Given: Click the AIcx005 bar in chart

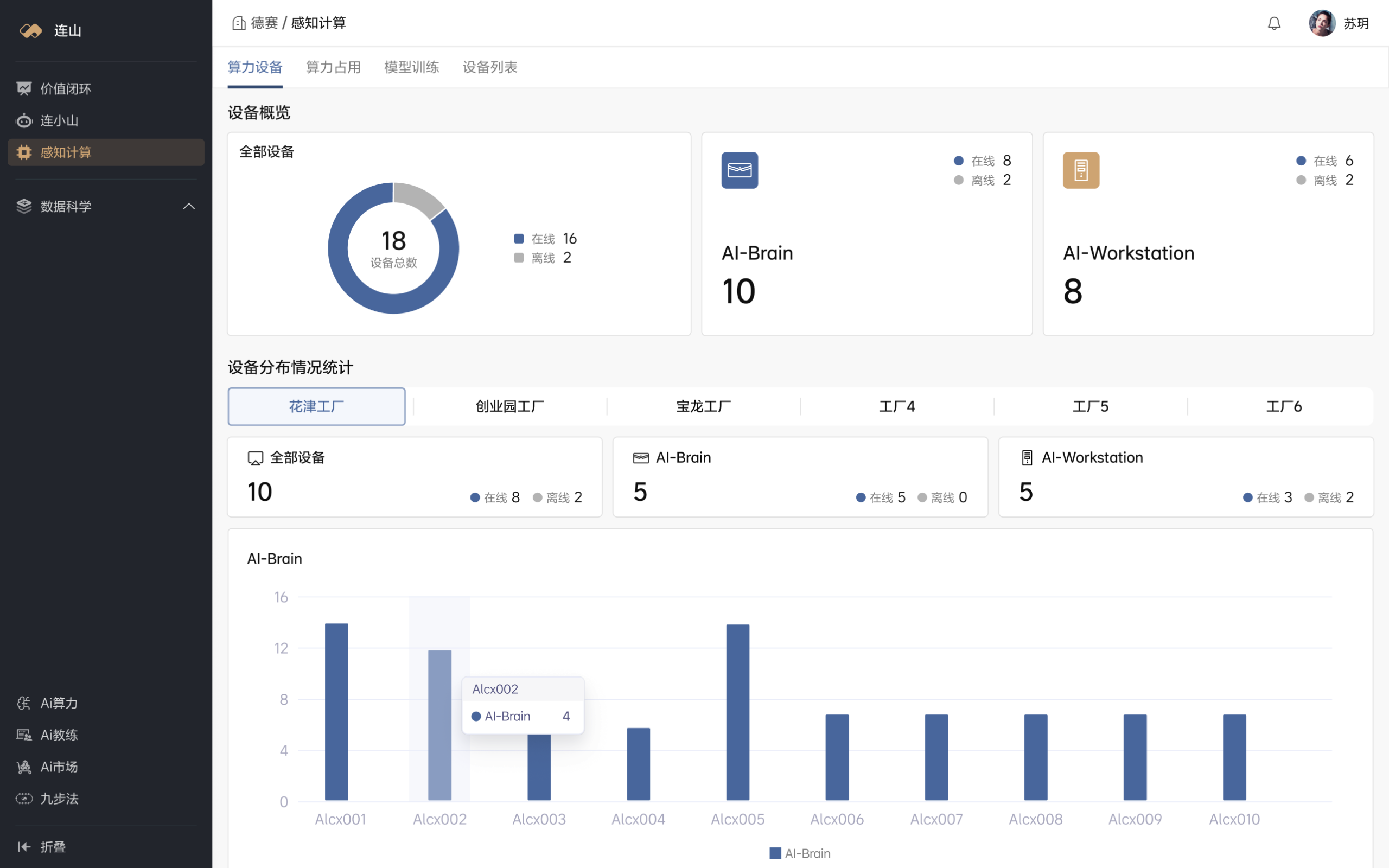Looking at the screenshot, I should click(x=737, y=712).
